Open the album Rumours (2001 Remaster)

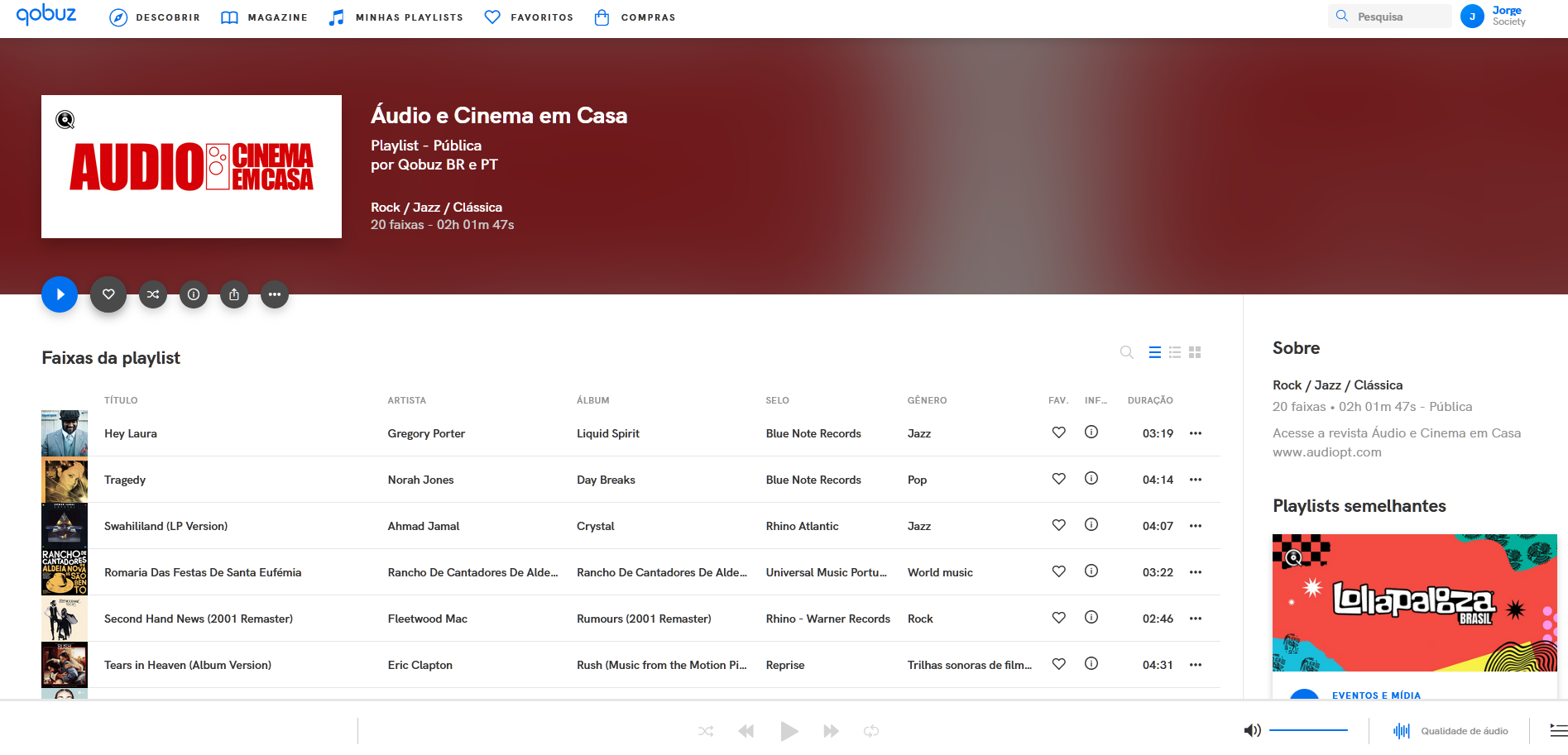(644, 619)
